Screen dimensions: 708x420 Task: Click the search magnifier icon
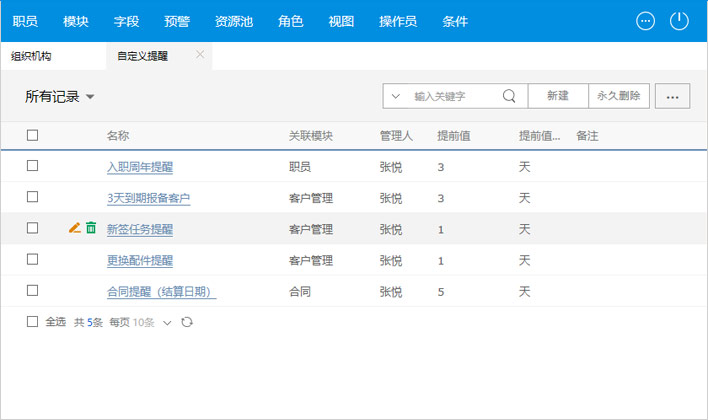tap(509, 96)
